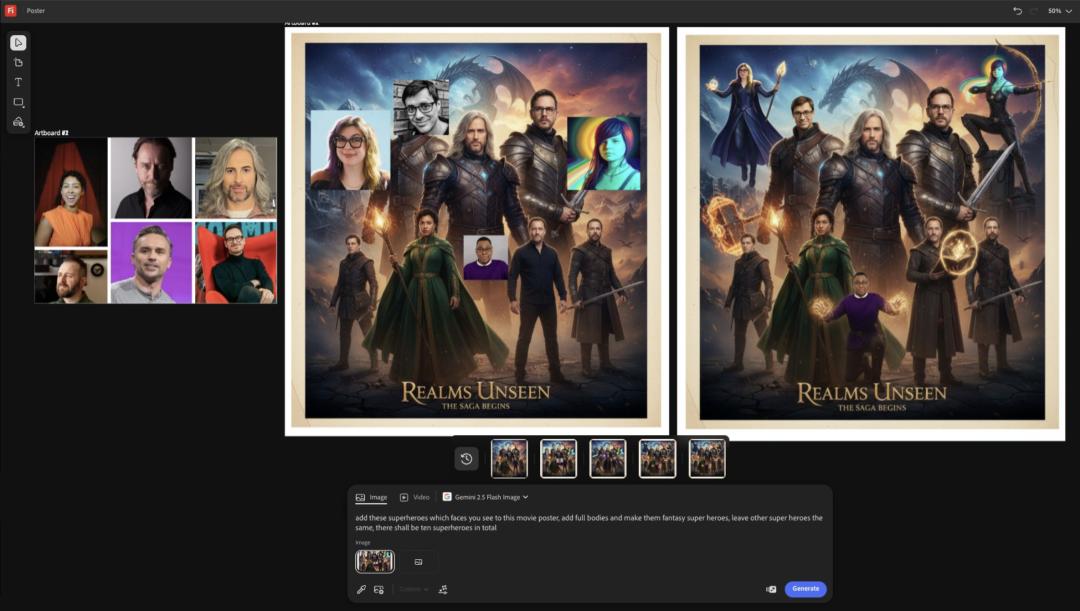
Task: Open the image settings icon beside brush
Action: click(379, 589)
